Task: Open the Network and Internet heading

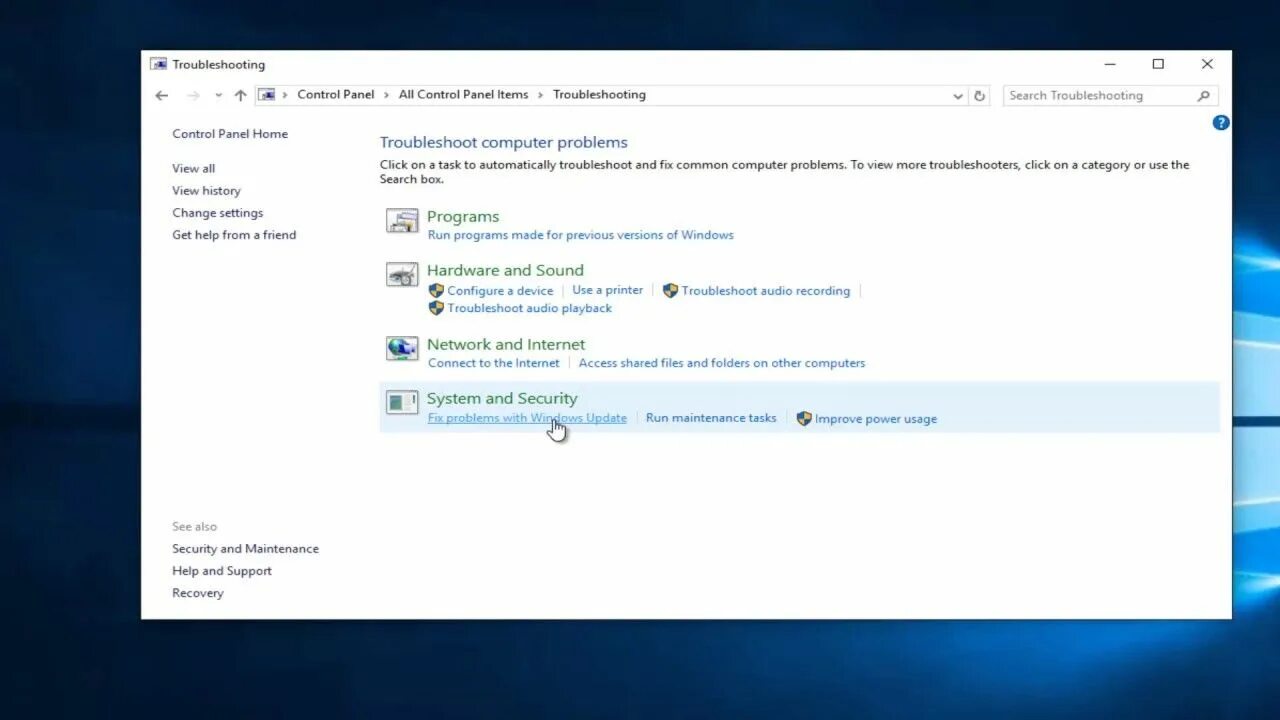Action: click(506, 344)
